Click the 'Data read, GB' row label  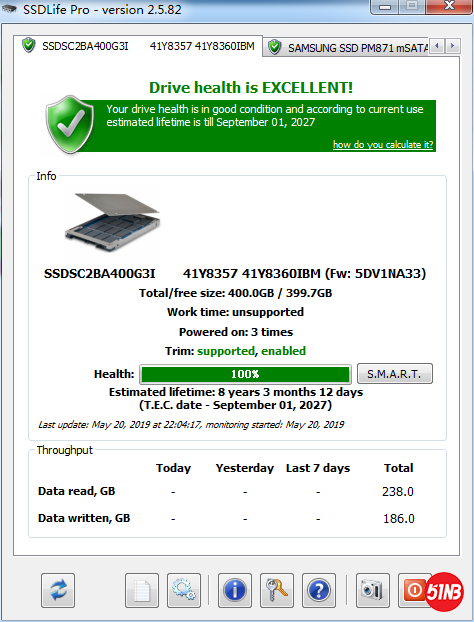[x=77, y=491]
